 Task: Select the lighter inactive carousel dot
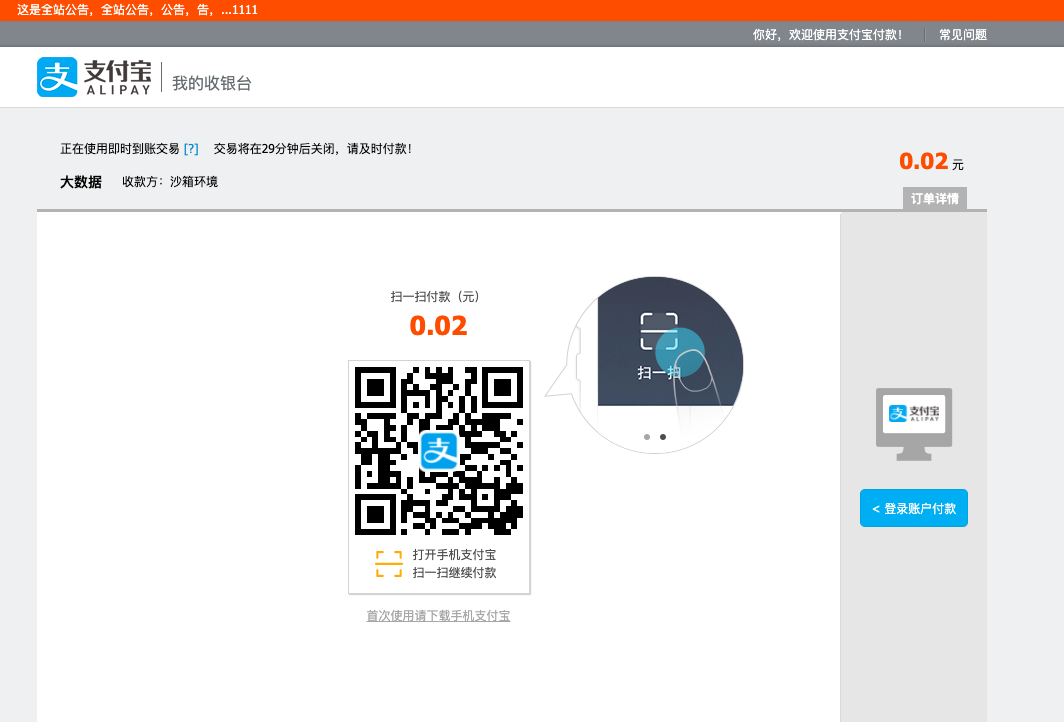pos(647,437)
